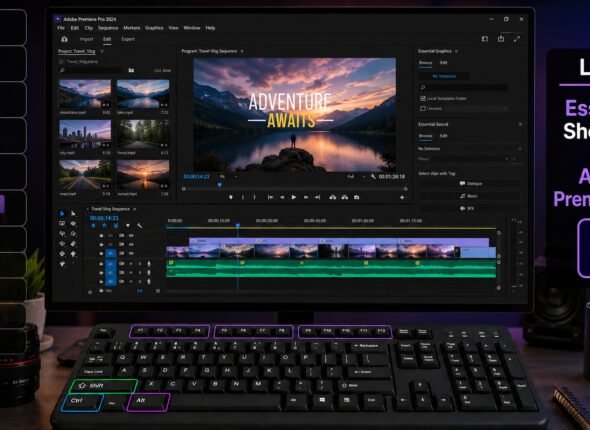Open Travel Vlog Sequence timeline panel menu
Image resolution: width=590 pixels, height=430 pixels.
(135, 209)
